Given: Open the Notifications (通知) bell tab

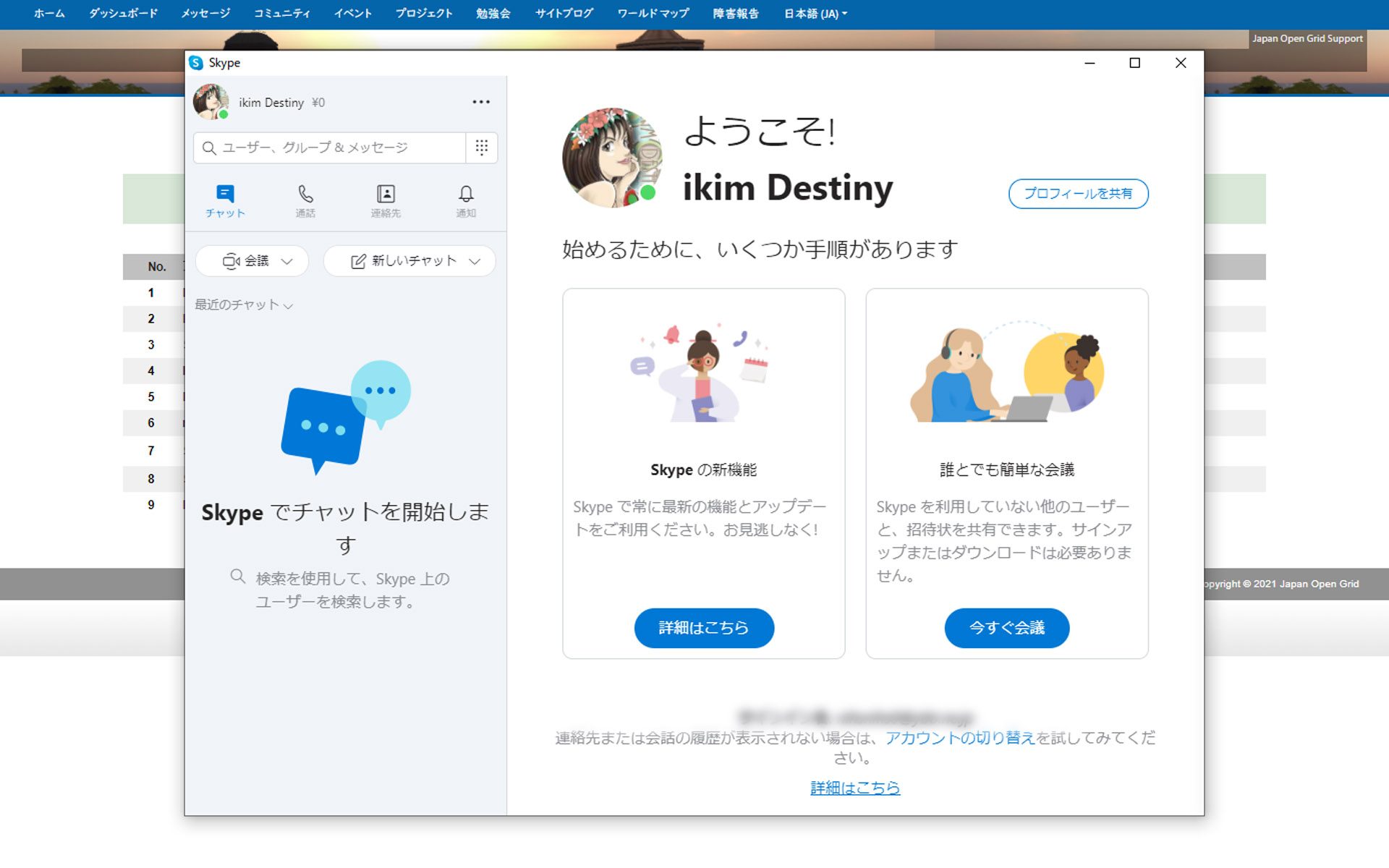Looking at the screenshot, I should pos(466,201).
